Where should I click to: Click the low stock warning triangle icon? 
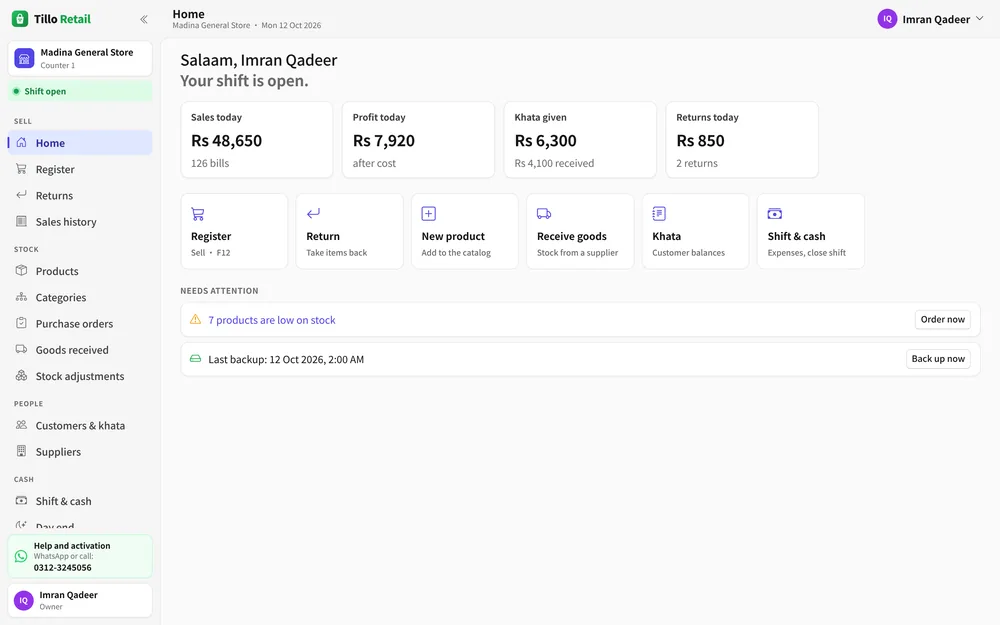[x=196, y=320]
